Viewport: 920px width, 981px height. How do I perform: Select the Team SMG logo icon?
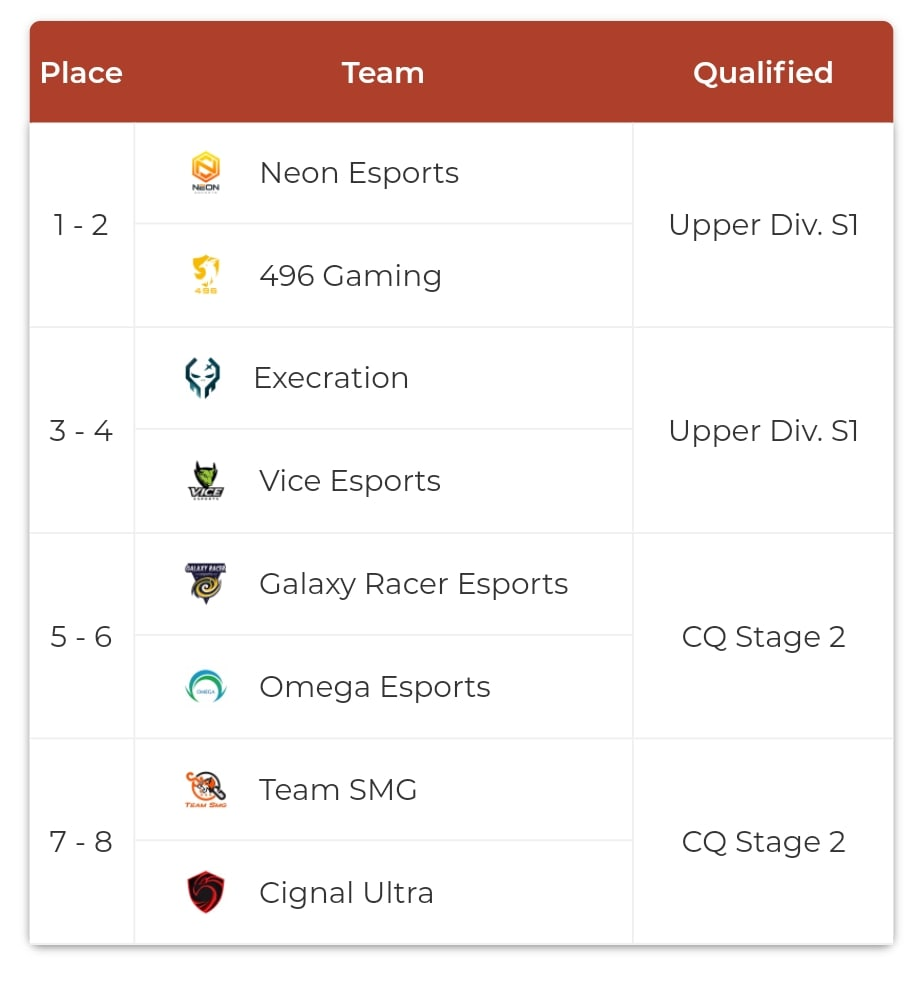205,789
